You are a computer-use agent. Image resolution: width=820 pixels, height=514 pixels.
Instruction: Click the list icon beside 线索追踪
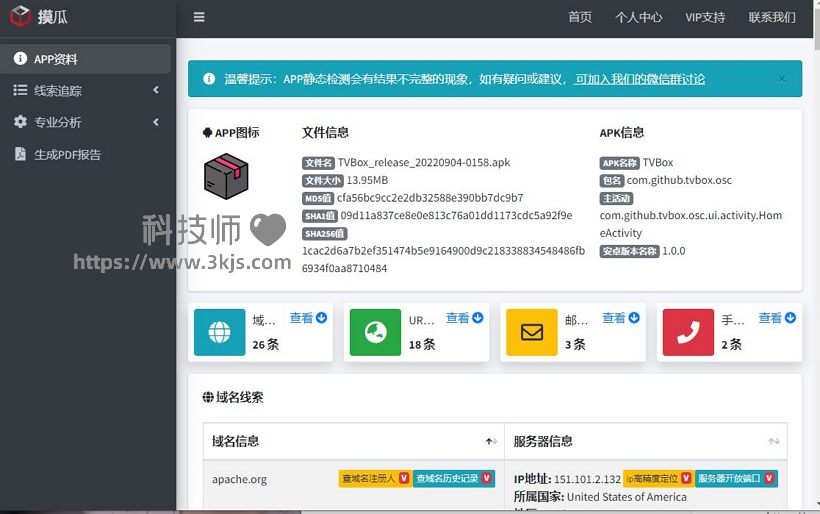pos(20,90)
